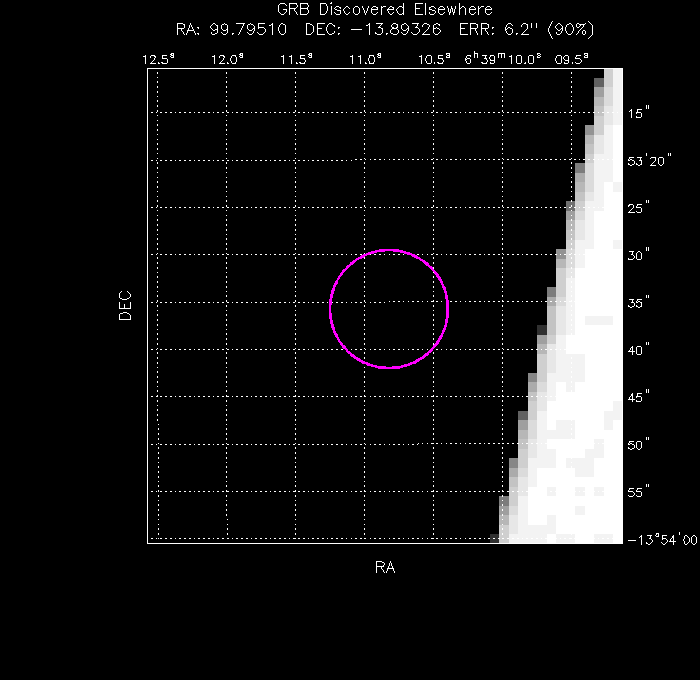
Task: Click the -13°54'00 declination label
Action: pos(661,540)
